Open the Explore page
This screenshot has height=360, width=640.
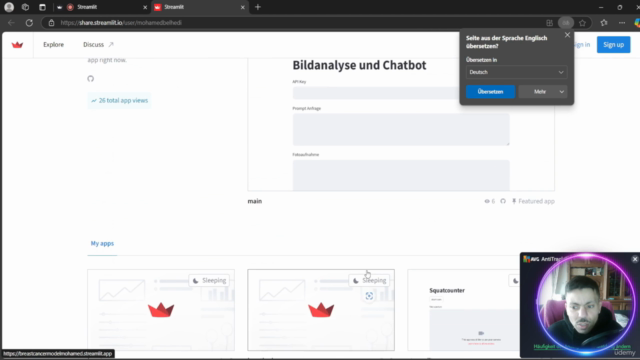53,44
